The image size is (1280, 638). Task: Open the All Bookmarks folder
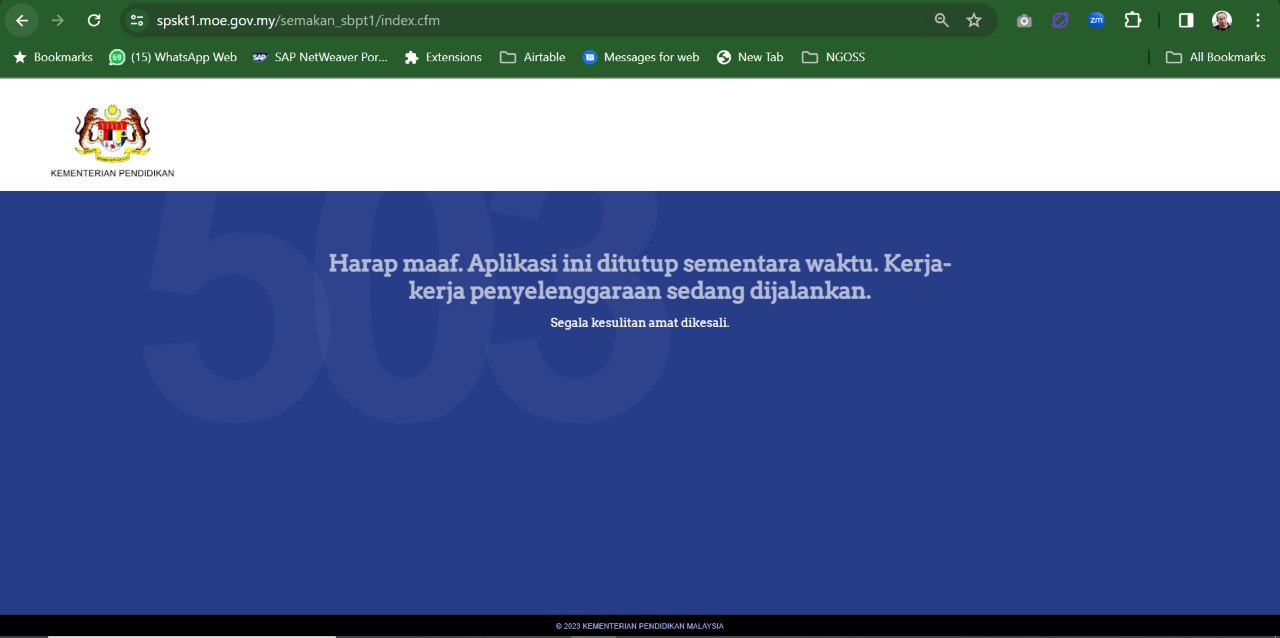coord(1216,57)
